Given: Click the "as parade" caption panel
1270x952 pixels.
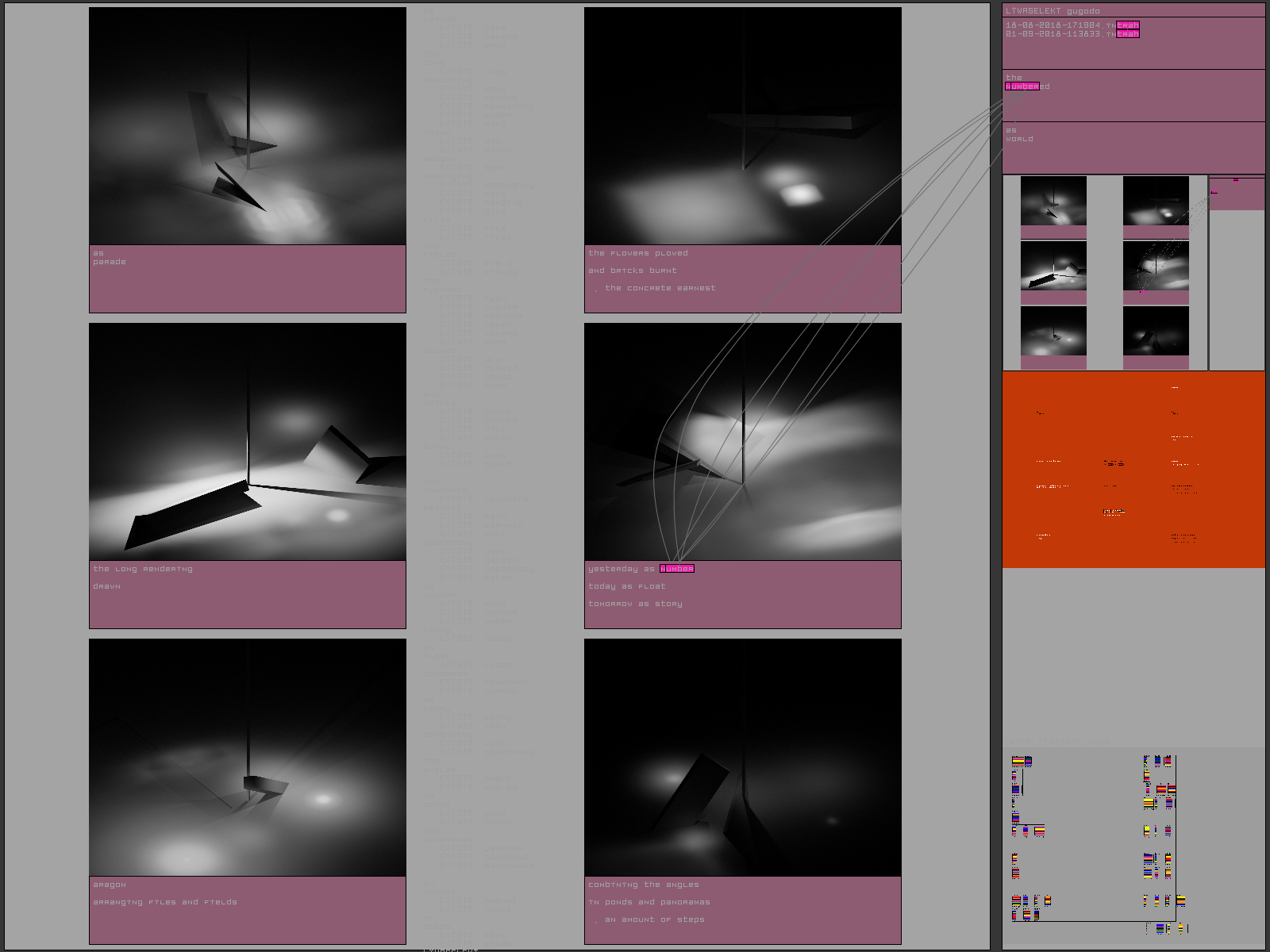Looking at the screenshot, I should 248,279.
